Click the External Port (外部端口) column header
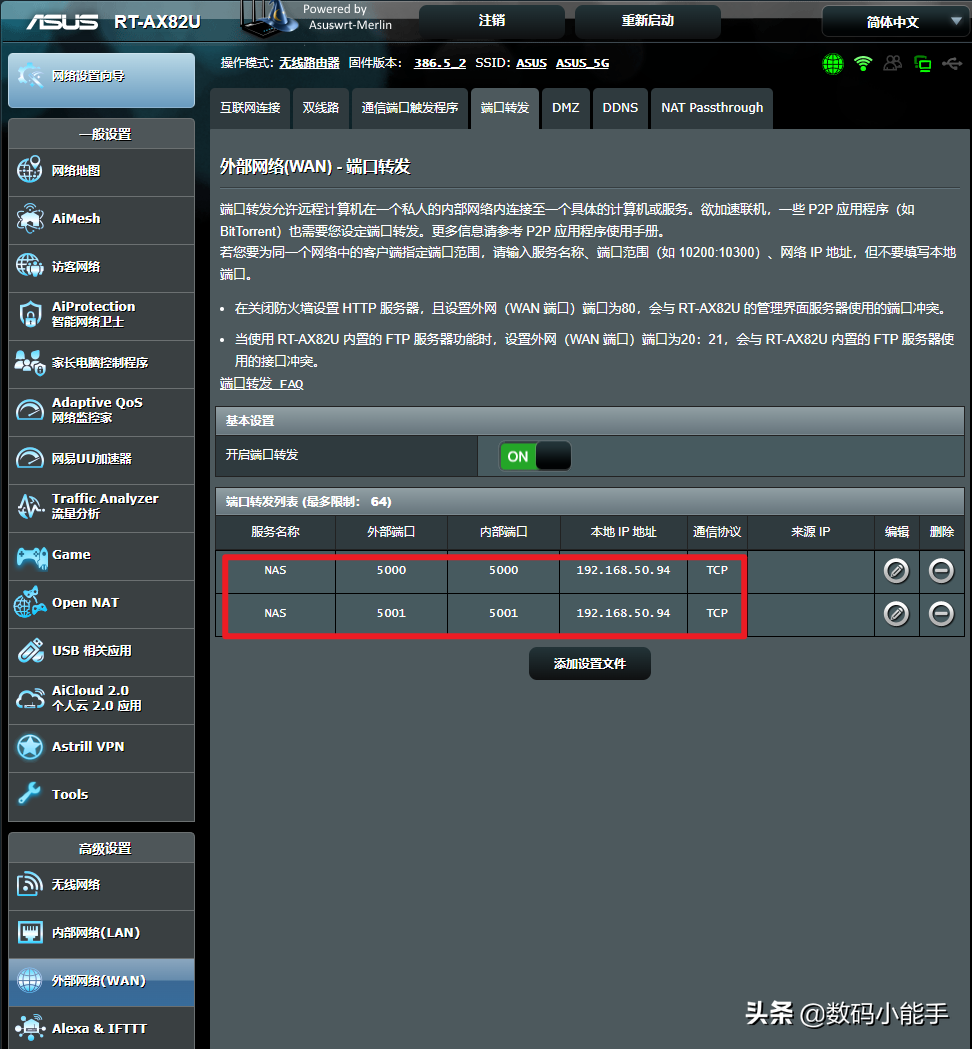Viewport: 972px width, 1049px height. point(391,532)
